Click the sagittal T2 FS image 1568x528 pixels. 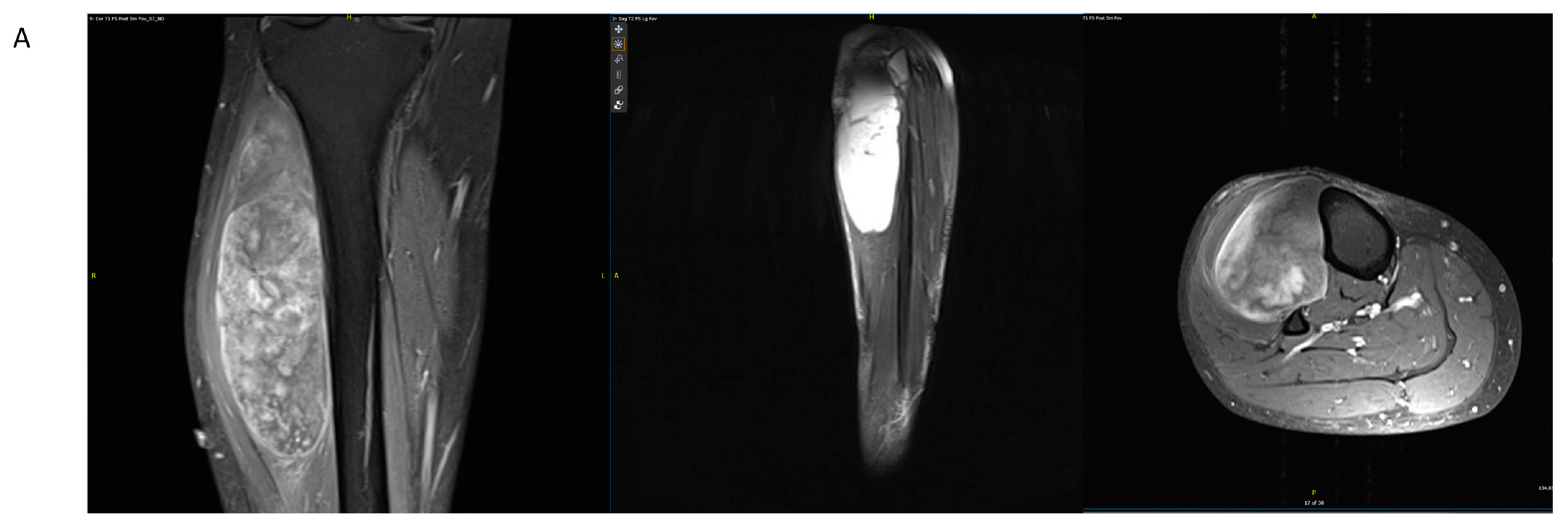pyautogui.click(x=846, y=263)
